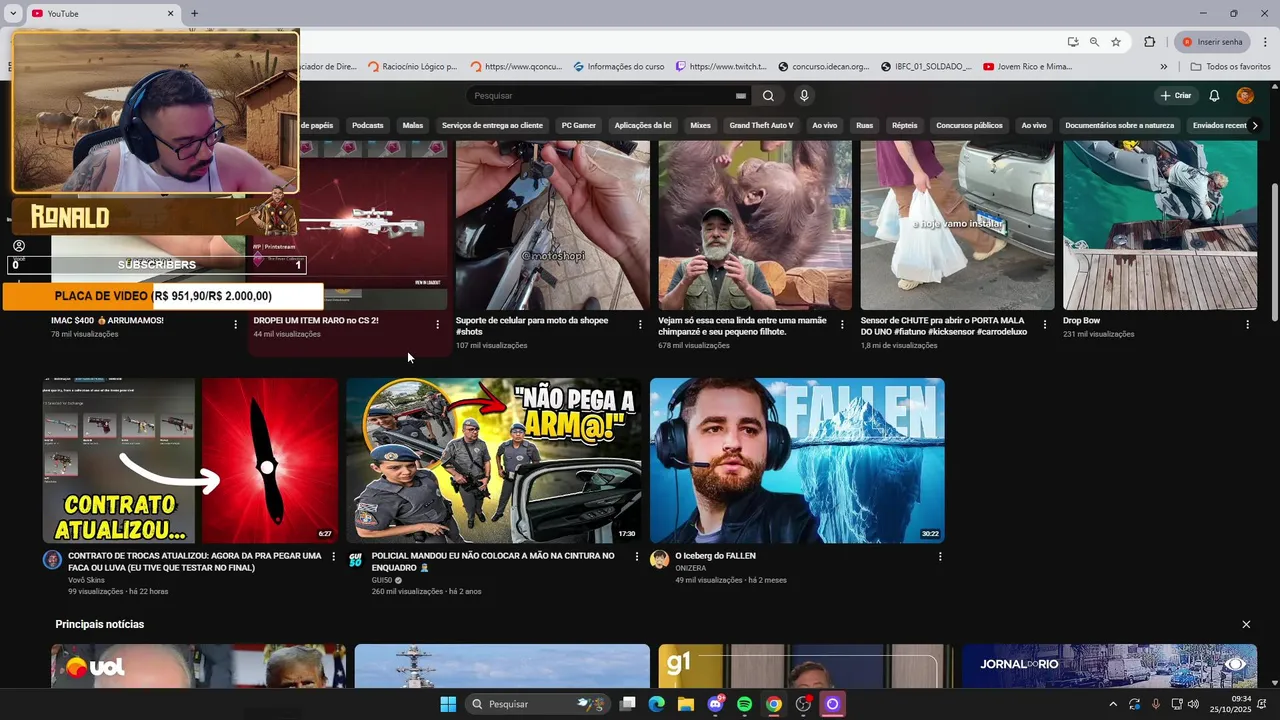Open the Windows Start menu
Screen dimensions: 1280x720
[448, 704]
